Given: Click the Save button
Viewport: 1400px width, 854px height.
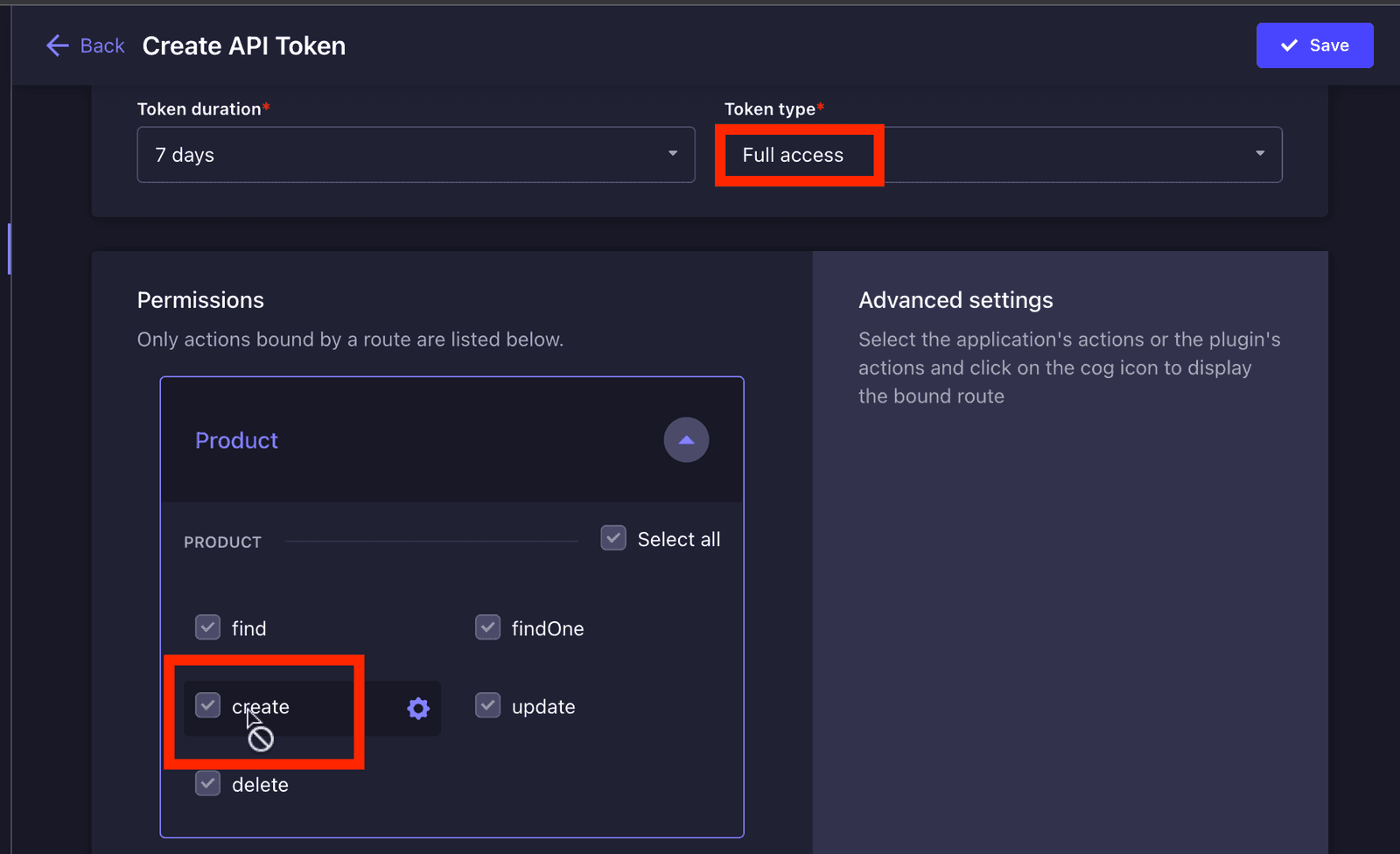Looking at the screenshot, I should coord(1314,45).
